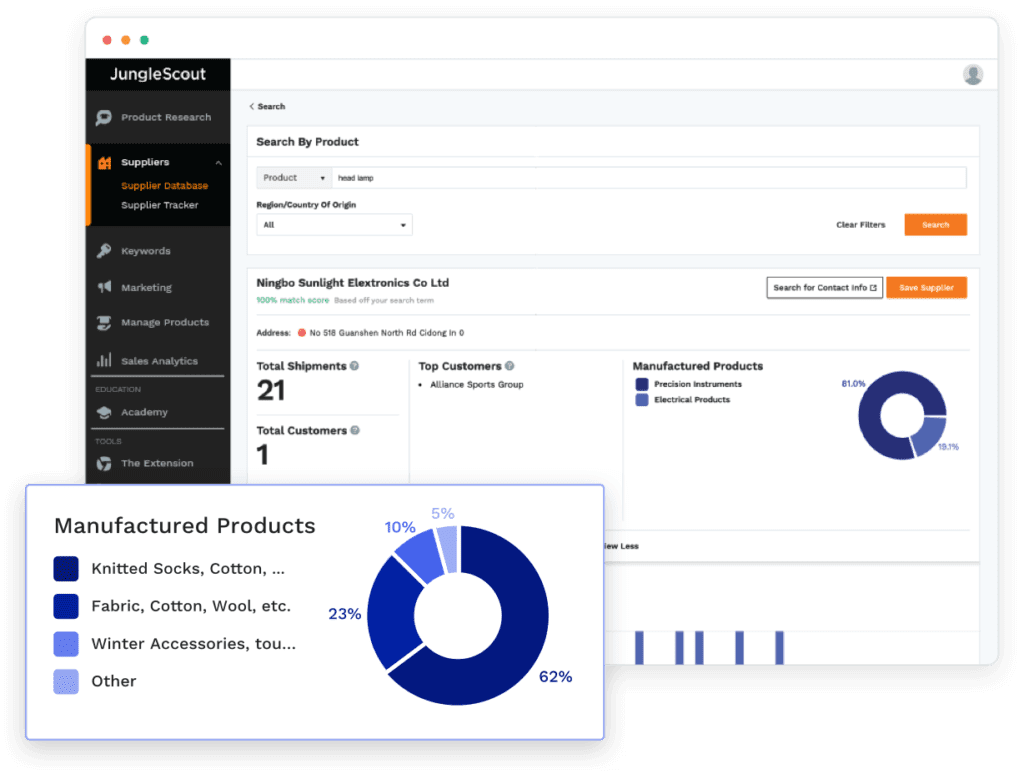Screen dimensions: 1024x774
Task: Collapse the Suppliers menu chevron
Action: [218, 163]
